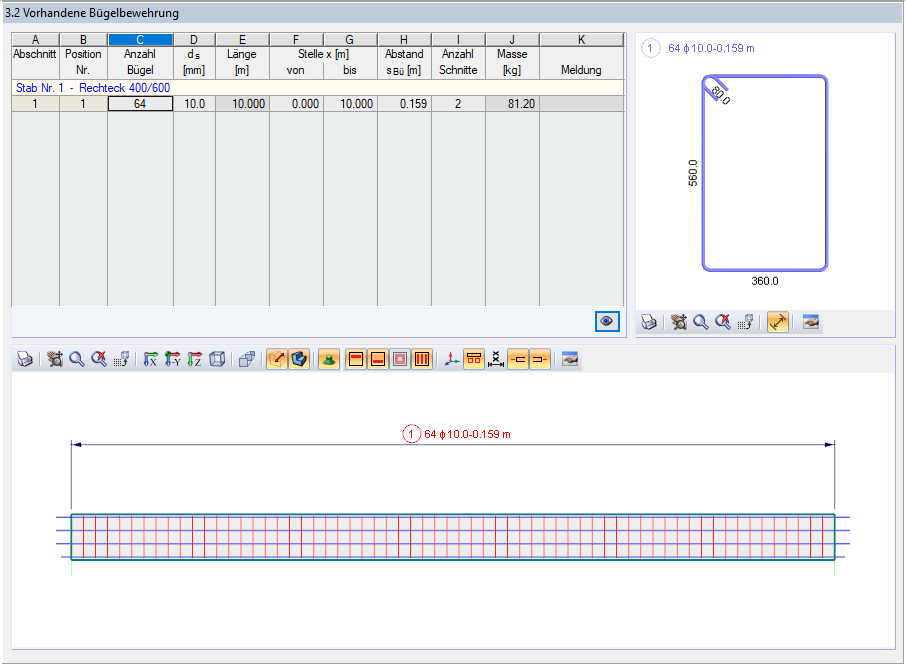Click the perspective boxes view icon

pyautogui.click(x=247, y=359)
